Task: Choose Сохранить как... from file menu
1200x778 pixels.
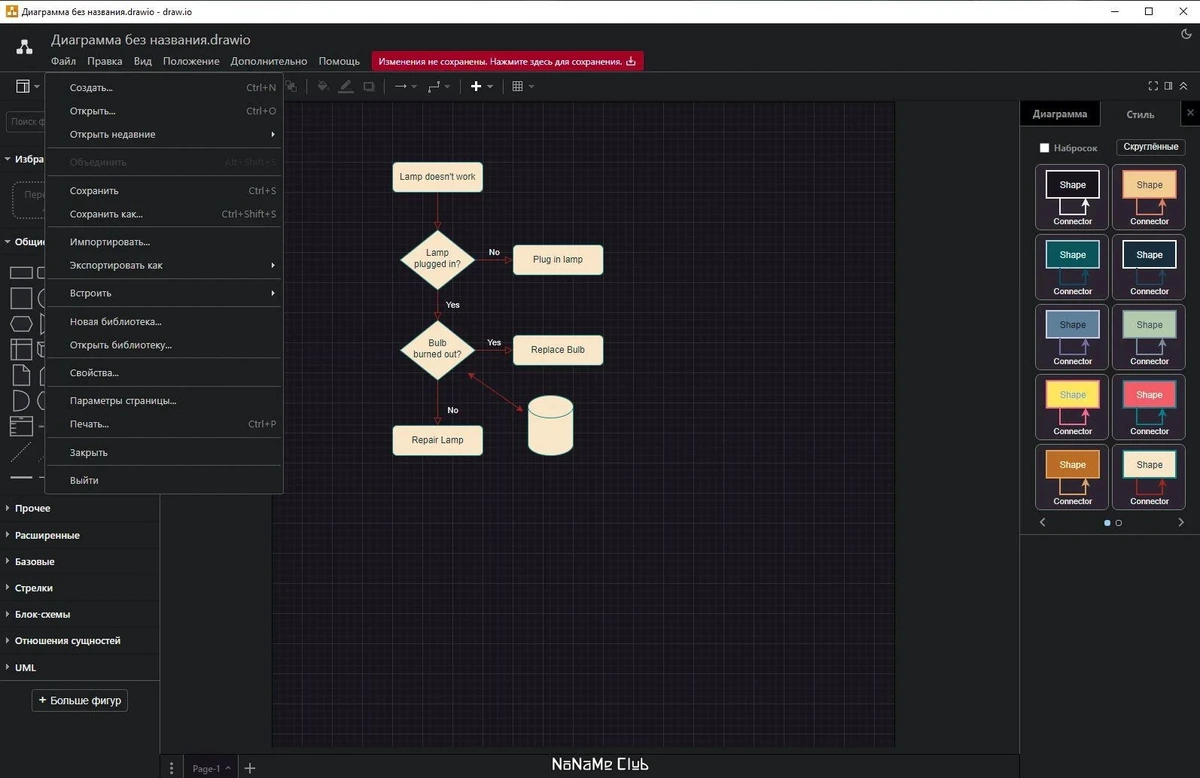Action: (164, 214)
